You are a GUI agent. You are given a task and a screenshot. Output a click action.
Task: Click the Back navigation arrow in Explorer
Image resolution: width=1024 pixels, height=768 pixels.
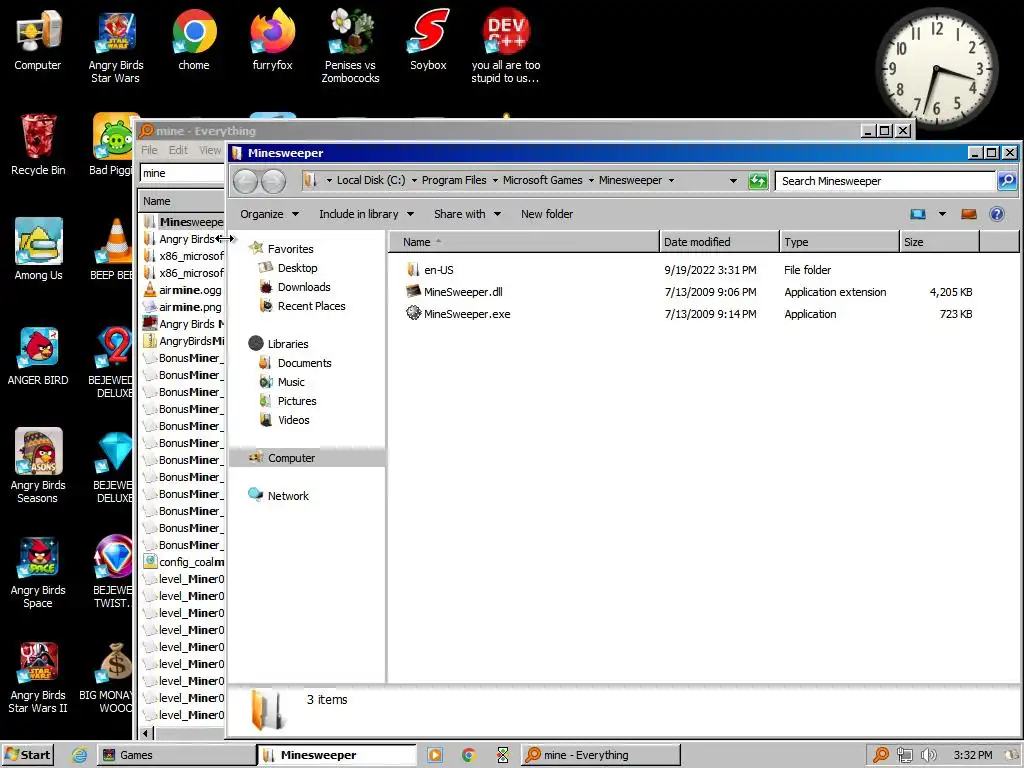click(x=246, y=181)
